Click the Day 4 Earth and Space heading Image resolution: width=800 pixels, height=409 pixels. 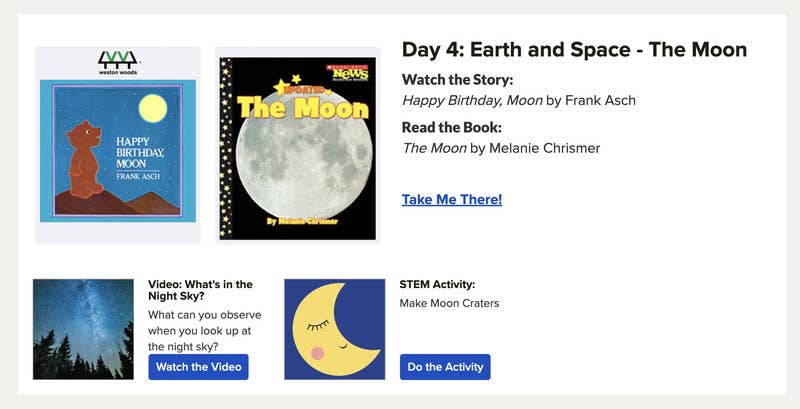coord(574,49)
